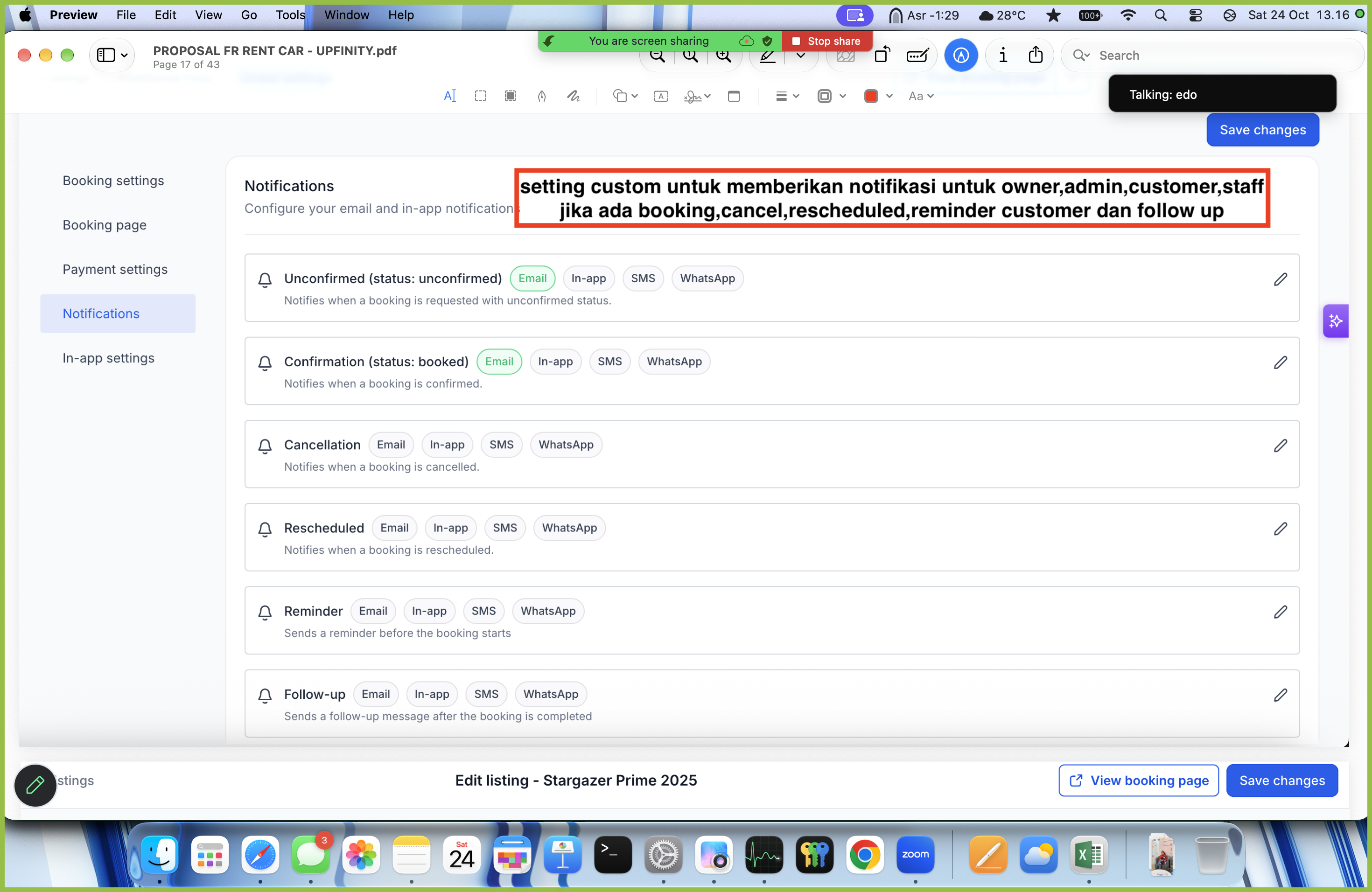The width and height of the screenshot is (1372, 892).
Task: Open the Text Style Aa dropdown
Action: 921,96
